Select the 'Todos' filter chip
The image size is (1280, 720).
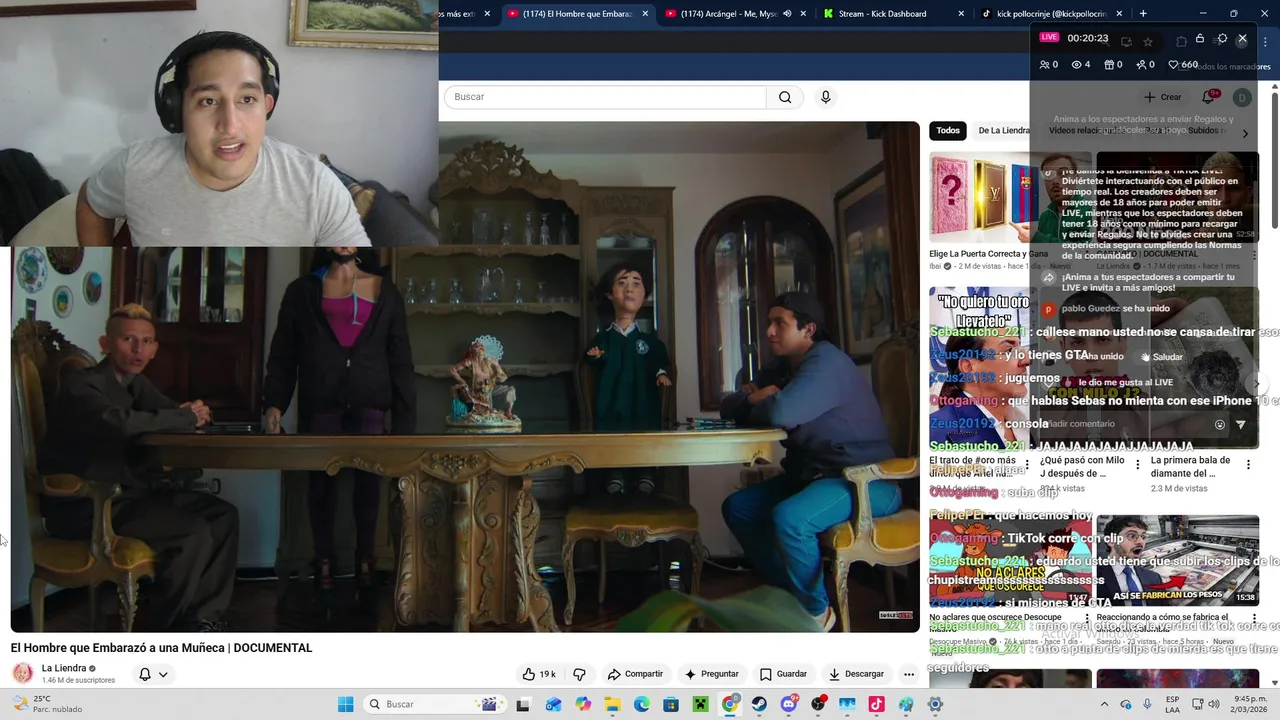(948, 131)
